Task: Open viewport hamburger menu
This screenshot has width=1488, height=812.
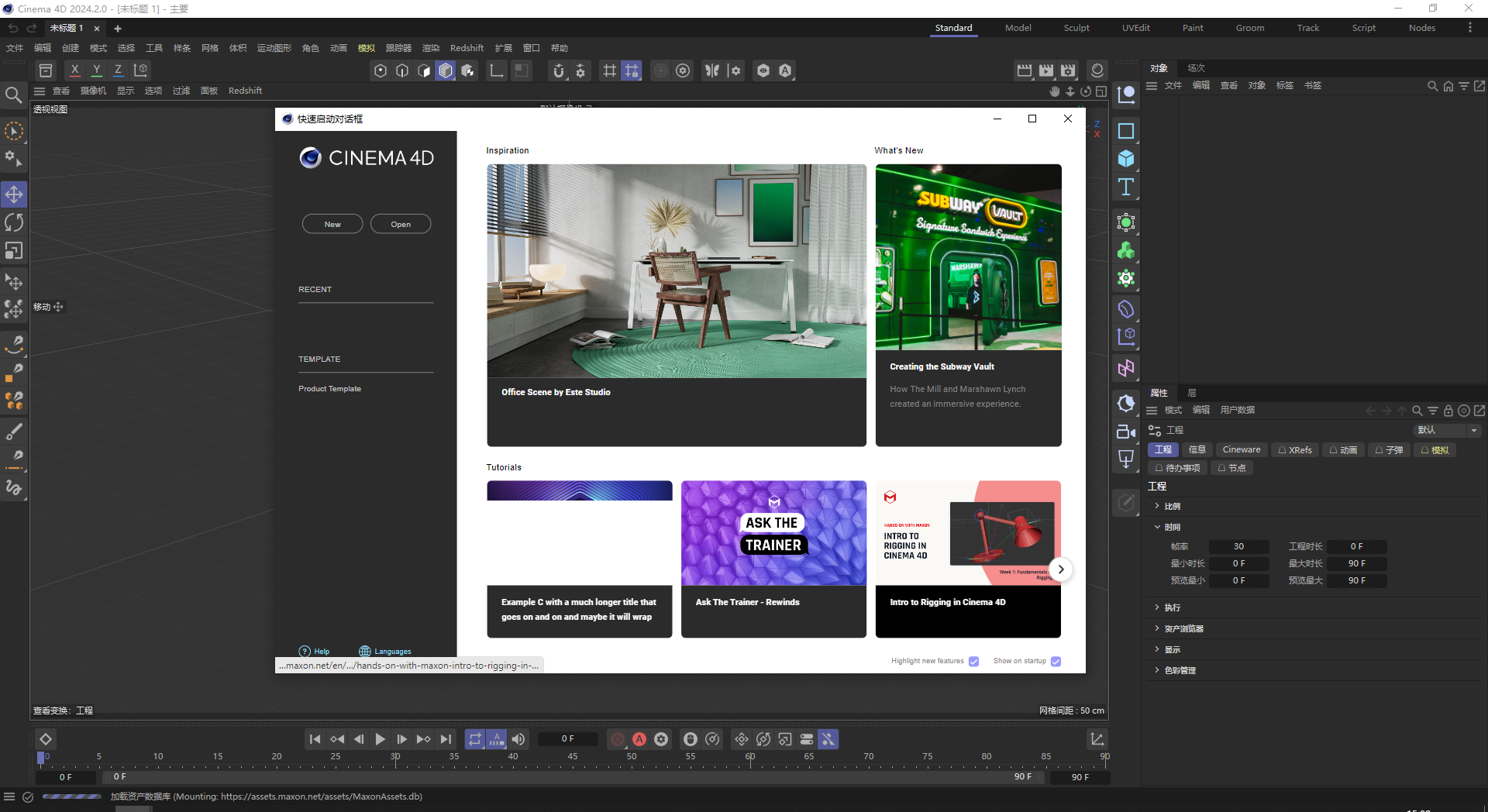Action: pos(40,91)
